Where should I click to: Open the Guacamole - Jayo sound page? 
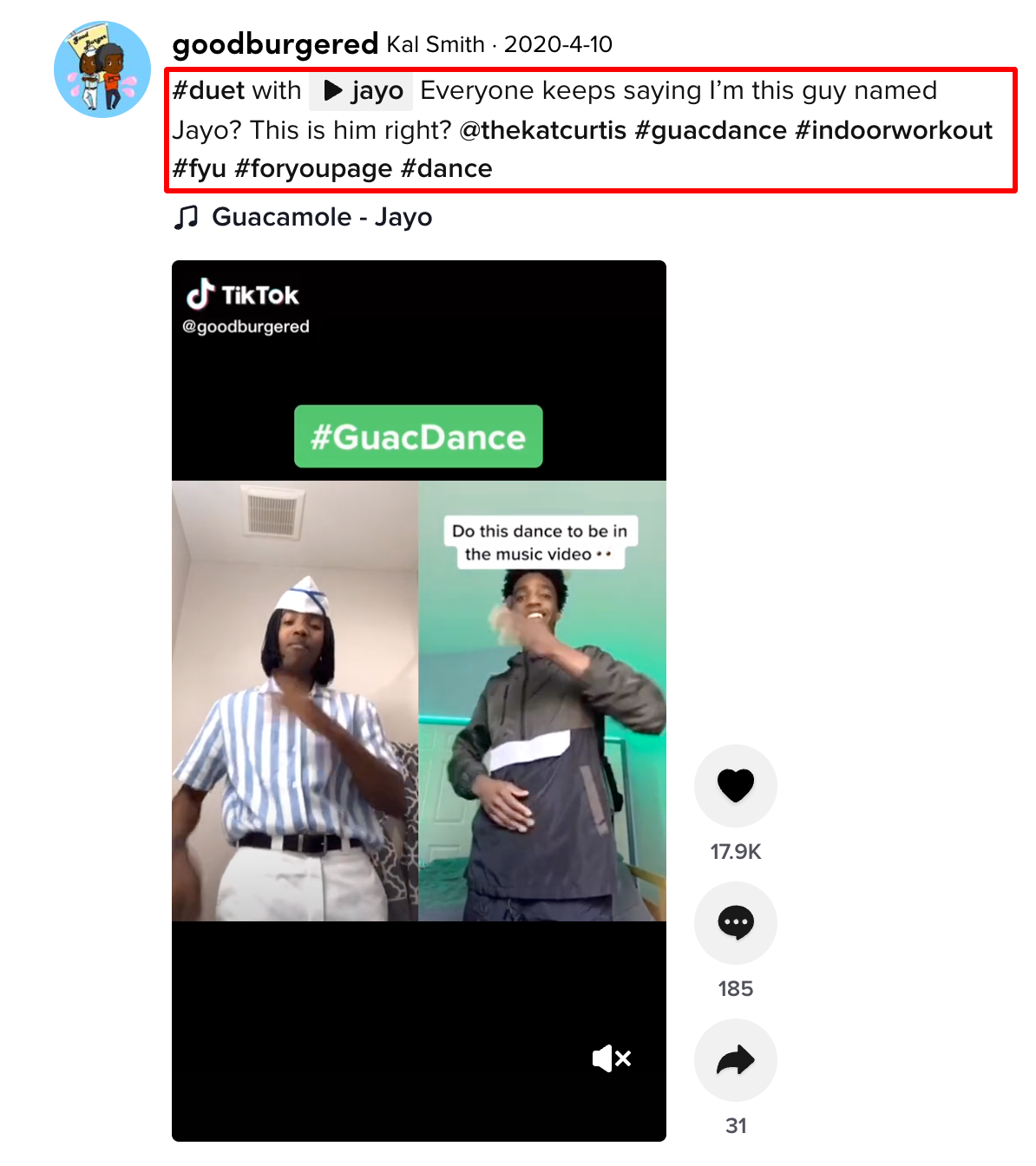pos(322,217)
